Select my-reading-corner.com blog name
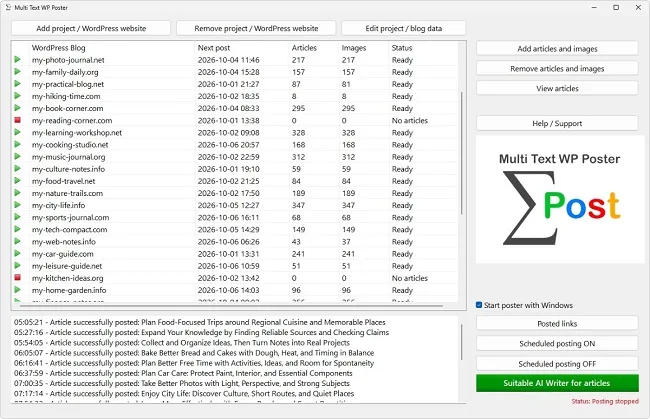650x419 pixels. click(72, 120)
